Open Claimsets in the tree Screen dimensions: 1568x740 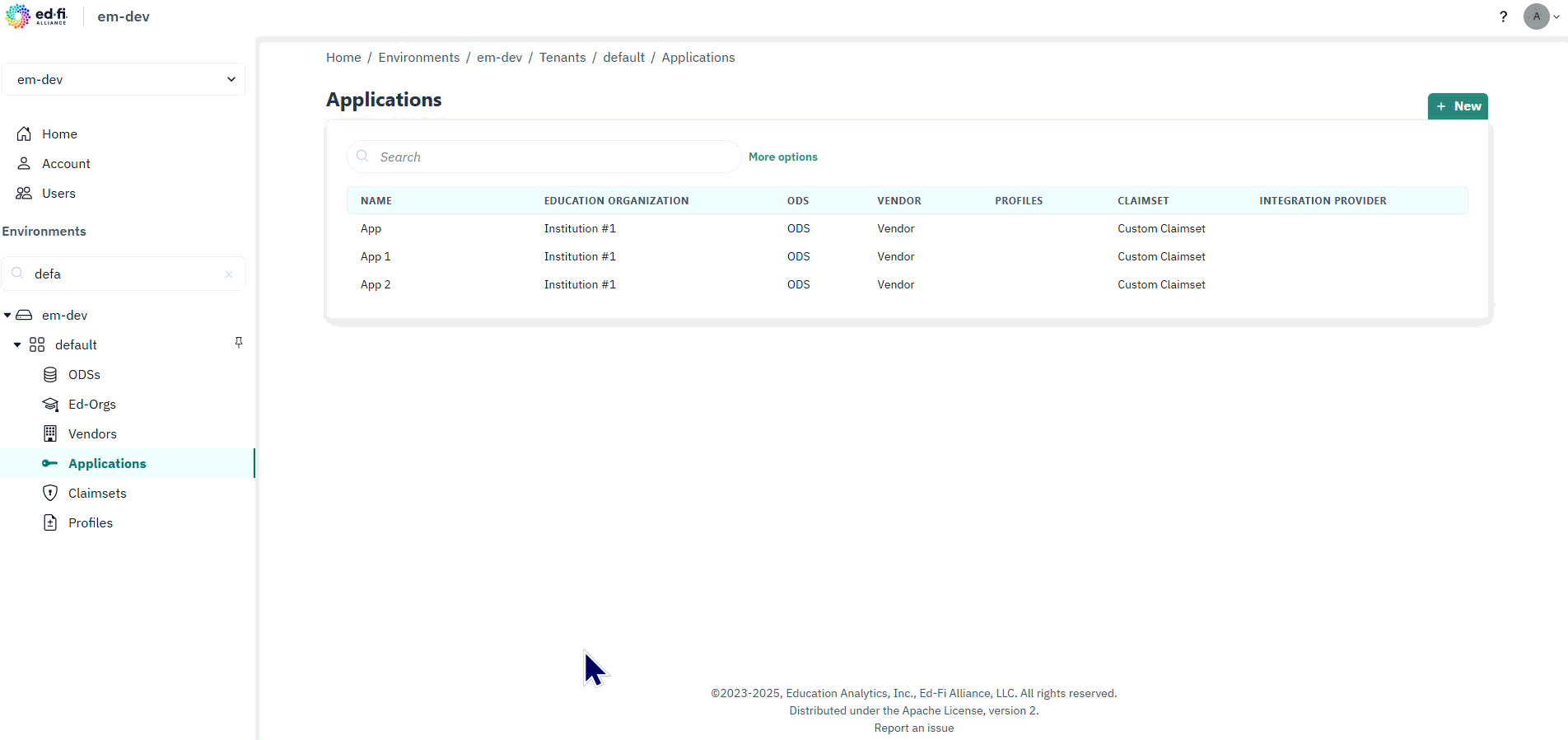tap(97, 493)
